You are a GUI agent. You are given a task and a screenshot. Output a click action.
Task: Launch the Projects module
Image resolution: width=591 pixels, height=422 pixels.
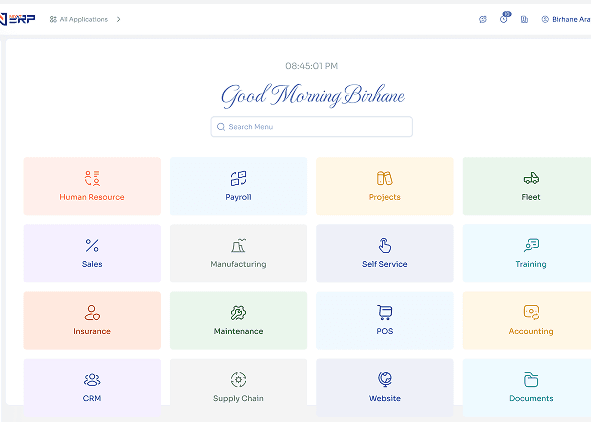click(x=384, y=186)
